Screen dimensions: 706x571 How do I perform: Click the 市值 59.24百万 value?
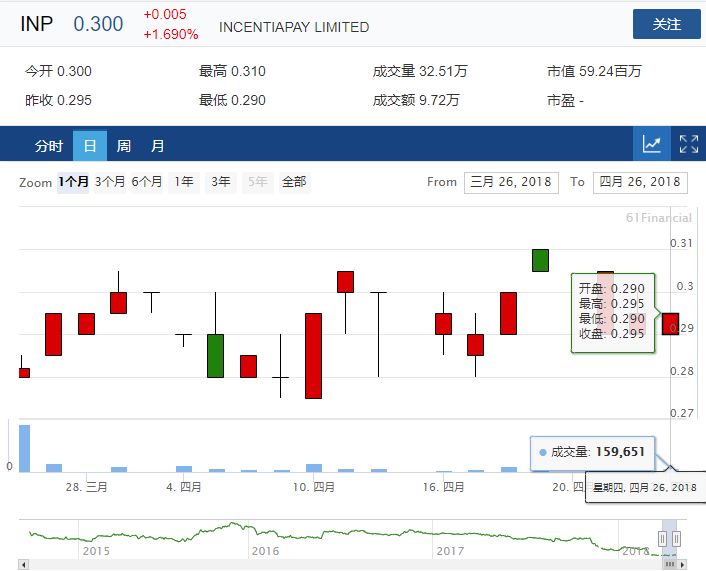[594, 71]
